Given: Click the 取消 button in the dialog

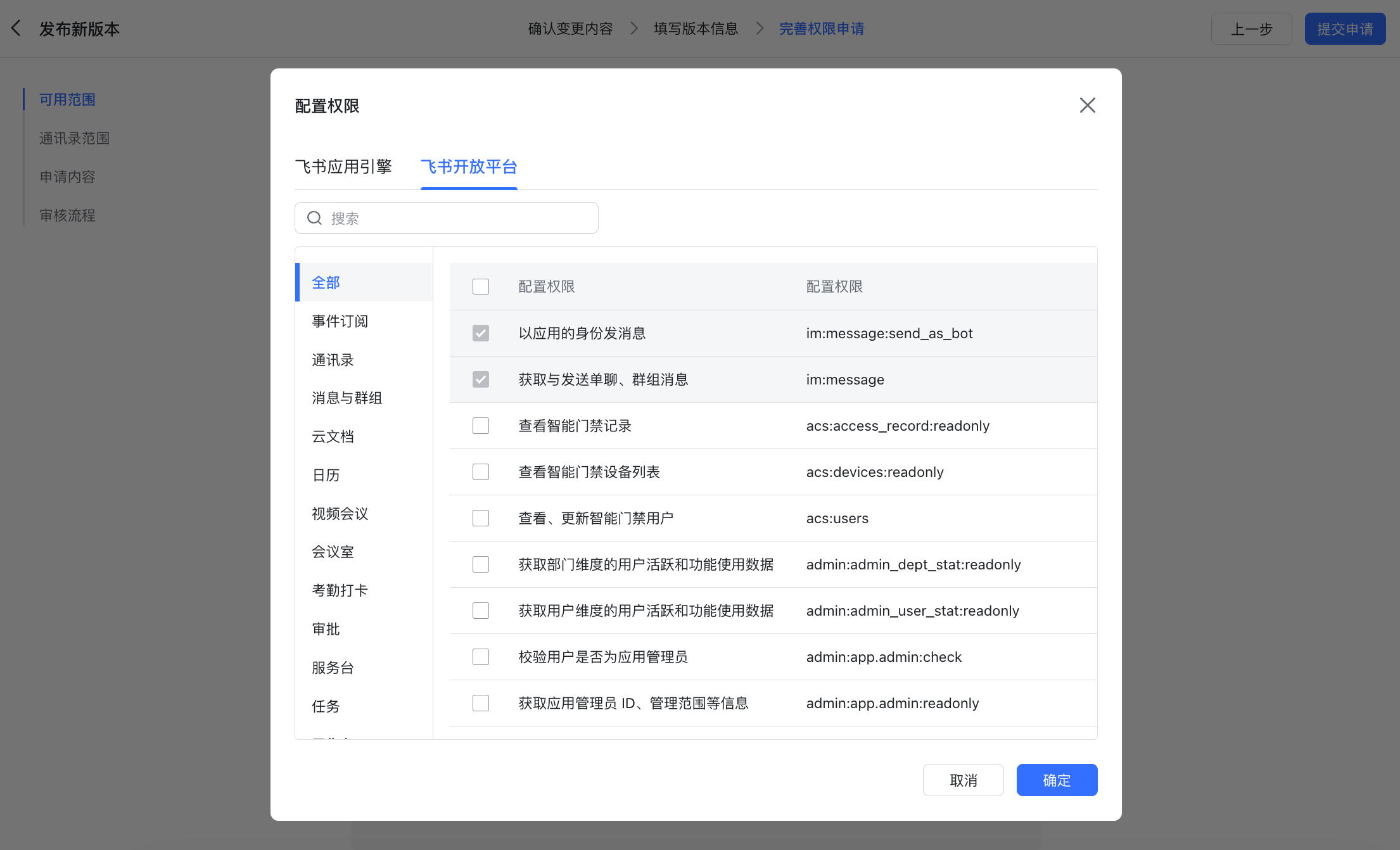Looking at the screenshot, I should click(x=963, y=780).
